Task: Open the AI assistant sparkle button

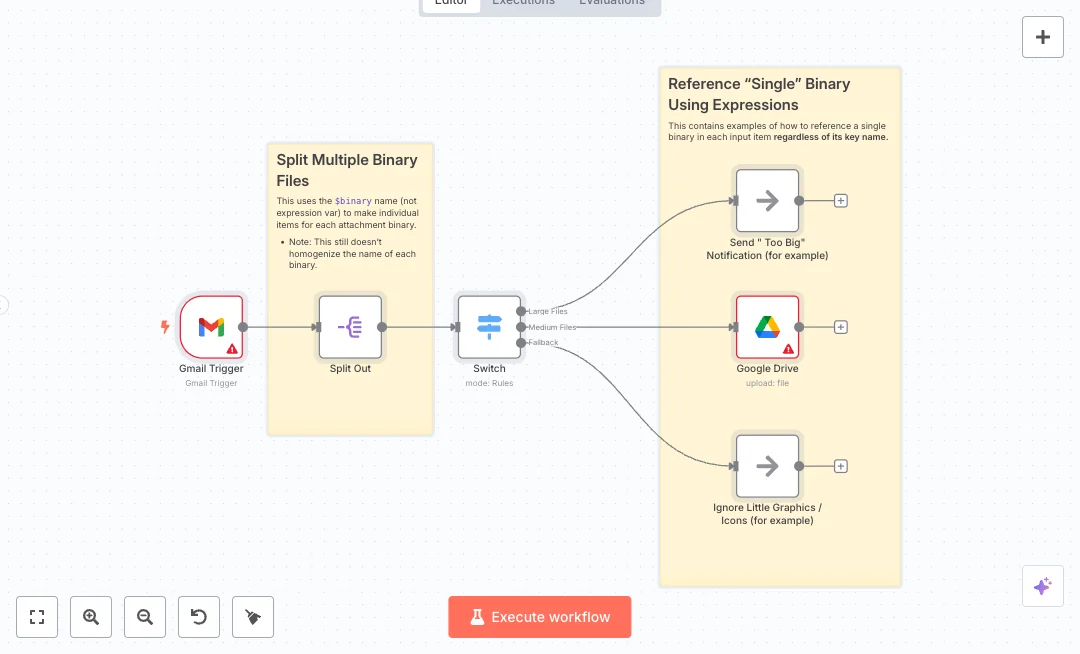Action: click(x=1042, y=586)
